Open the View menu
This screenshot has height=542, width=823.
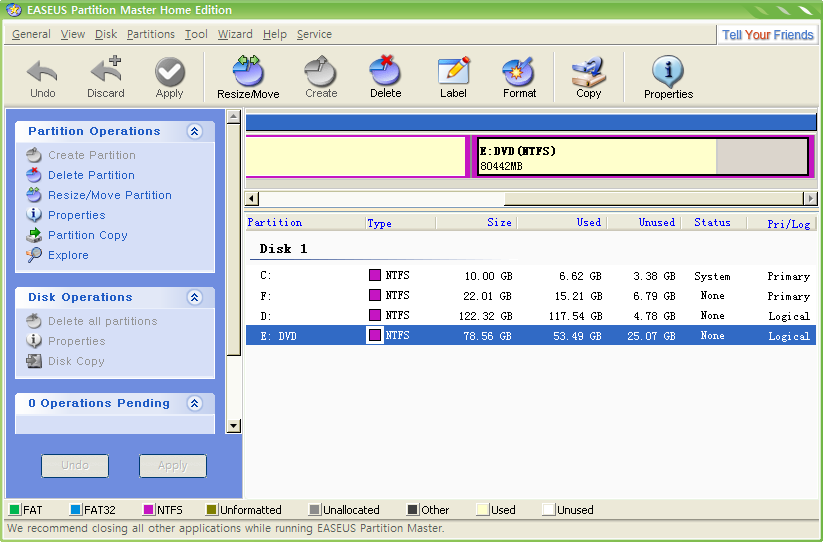[72, 34]
